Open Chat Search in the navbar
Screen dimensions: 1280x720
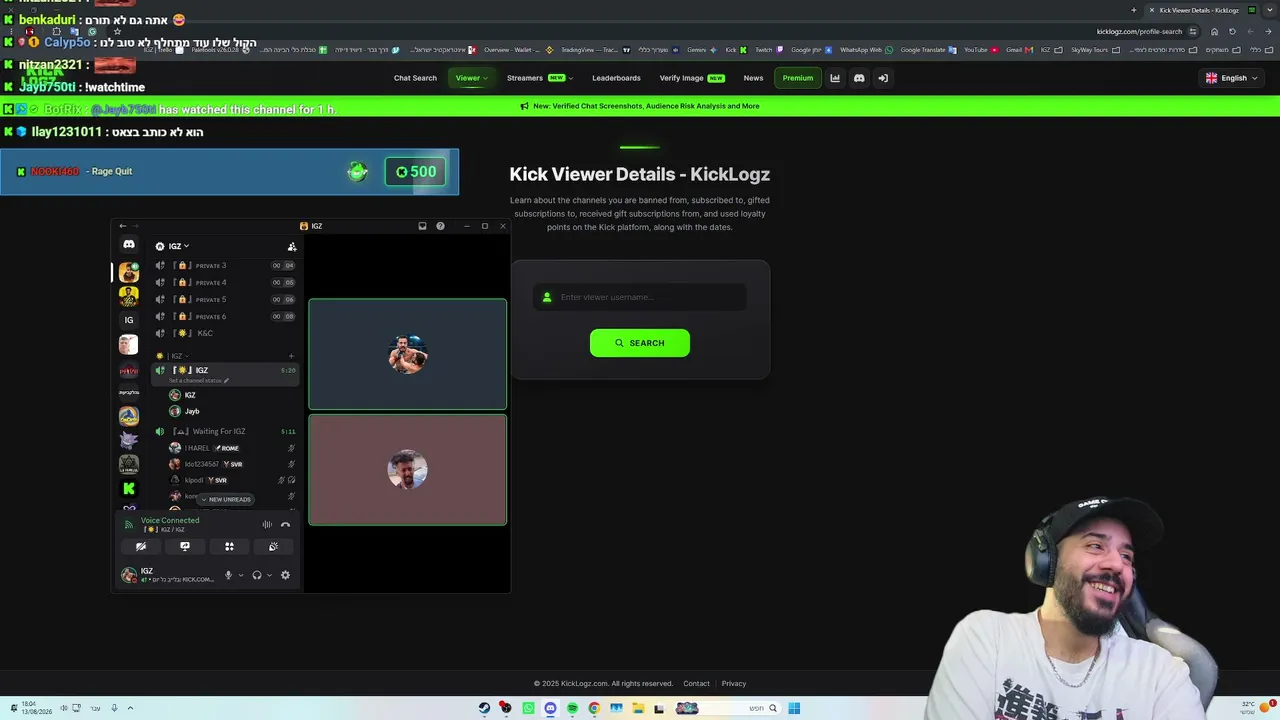[415, 78]
